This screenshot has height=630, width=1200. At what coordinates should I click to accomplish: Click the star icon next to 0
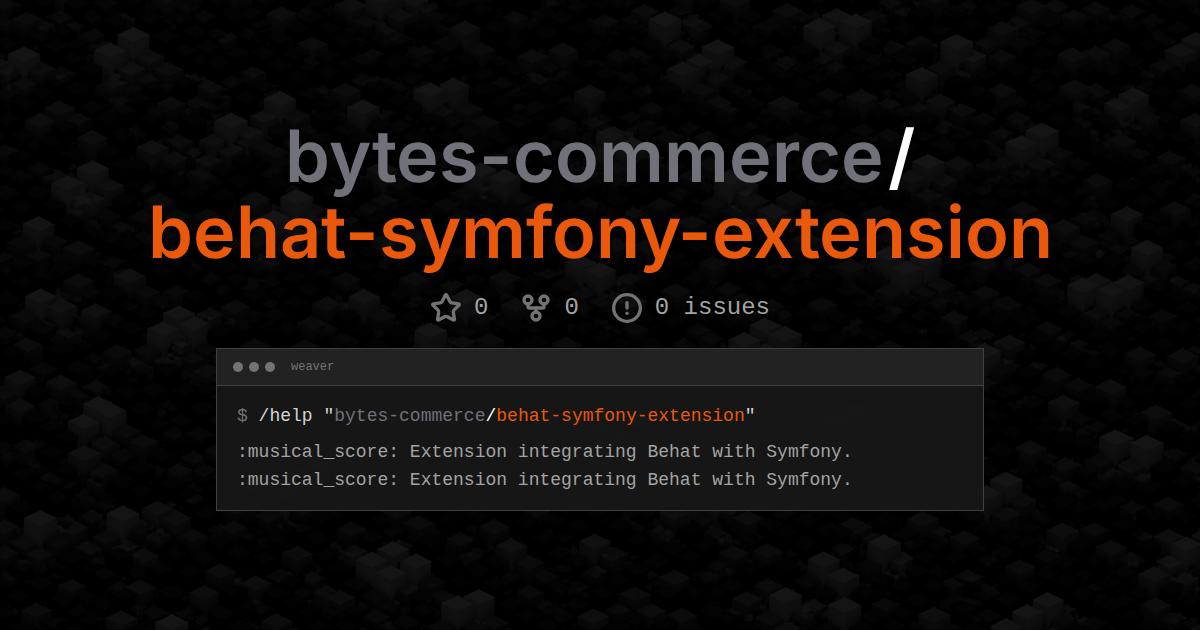coord(445,307)
